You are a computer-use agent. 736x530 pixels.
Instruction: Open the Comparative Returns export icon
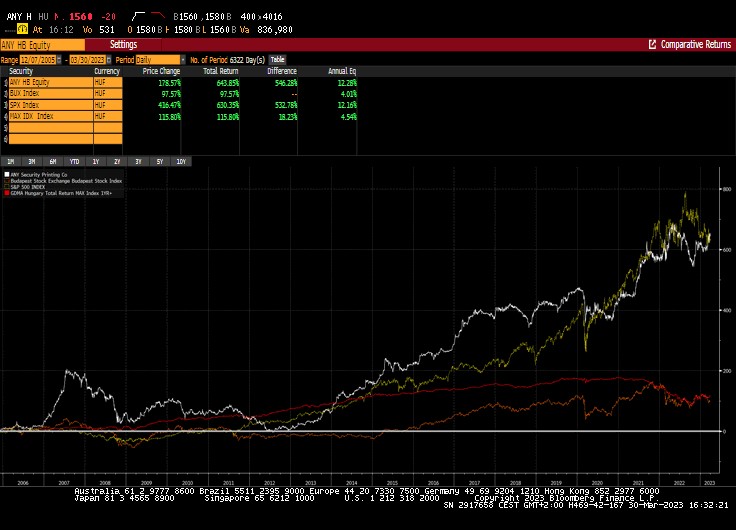(x=652, y=45)
